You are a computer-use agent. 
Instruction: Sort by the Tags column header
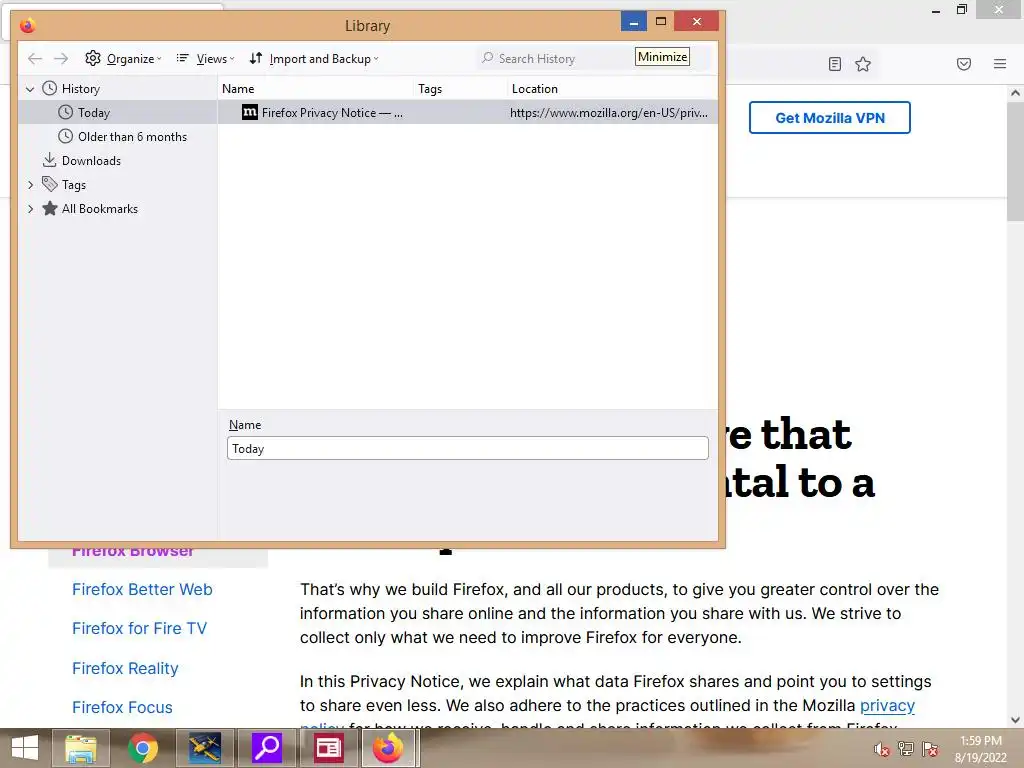pyautogui.click(x=460, y=89)
